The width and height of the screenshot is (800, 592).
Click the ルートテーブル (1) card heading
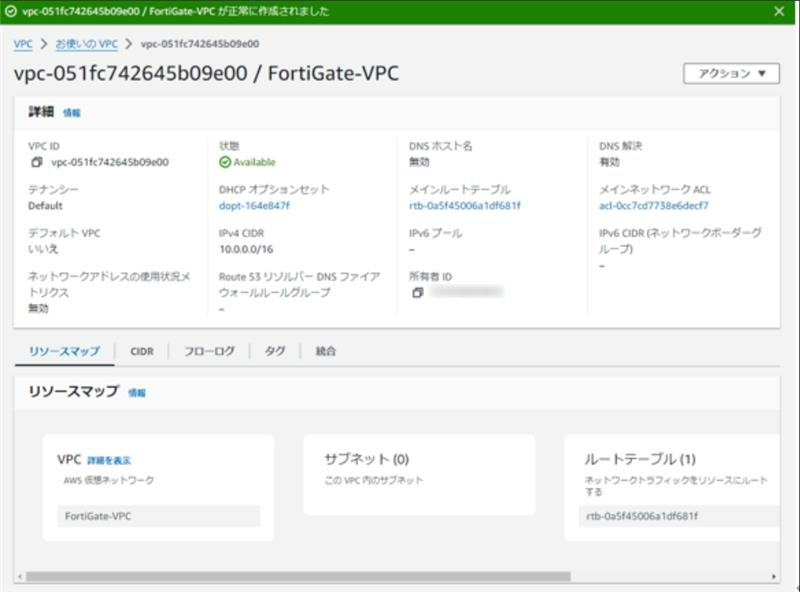click(640, 459)
